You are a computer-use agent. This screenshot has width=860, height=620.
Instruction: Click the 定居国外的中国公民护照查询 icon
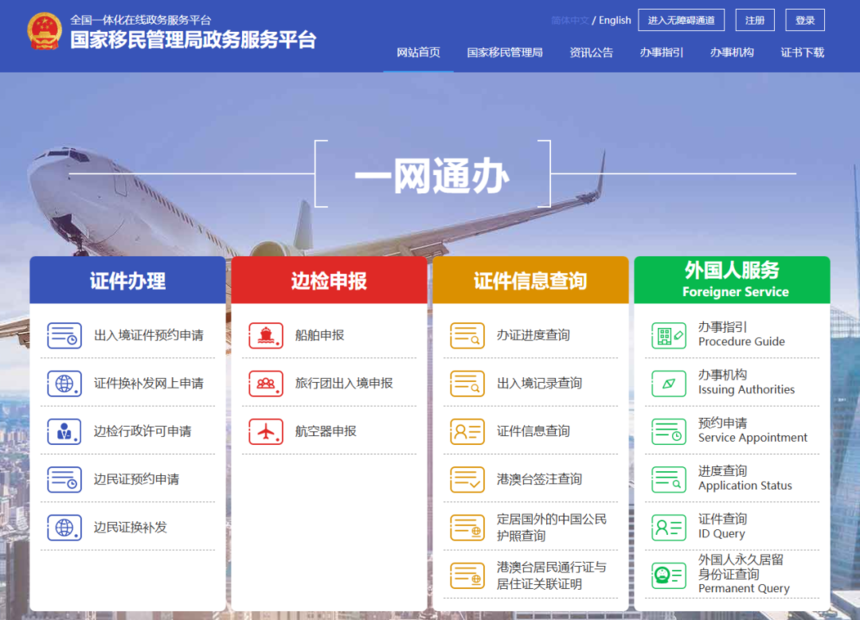[467, 528]
